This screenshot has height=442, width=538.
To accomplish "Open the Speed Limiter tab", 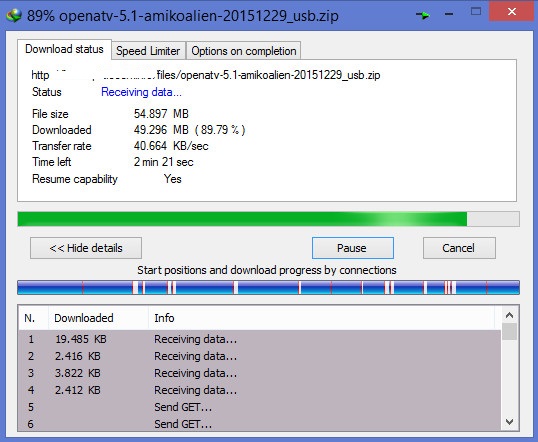I will 148,51.
